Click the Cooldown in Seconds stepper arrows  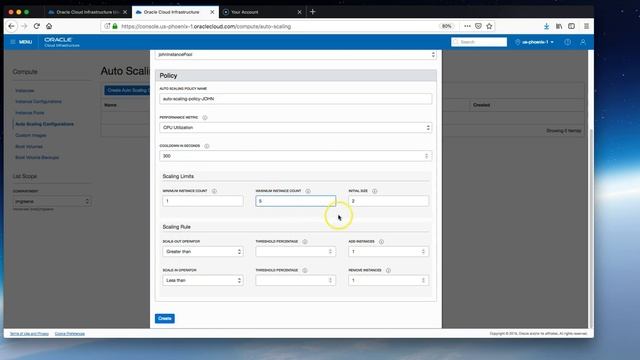[x=427, y=156]
